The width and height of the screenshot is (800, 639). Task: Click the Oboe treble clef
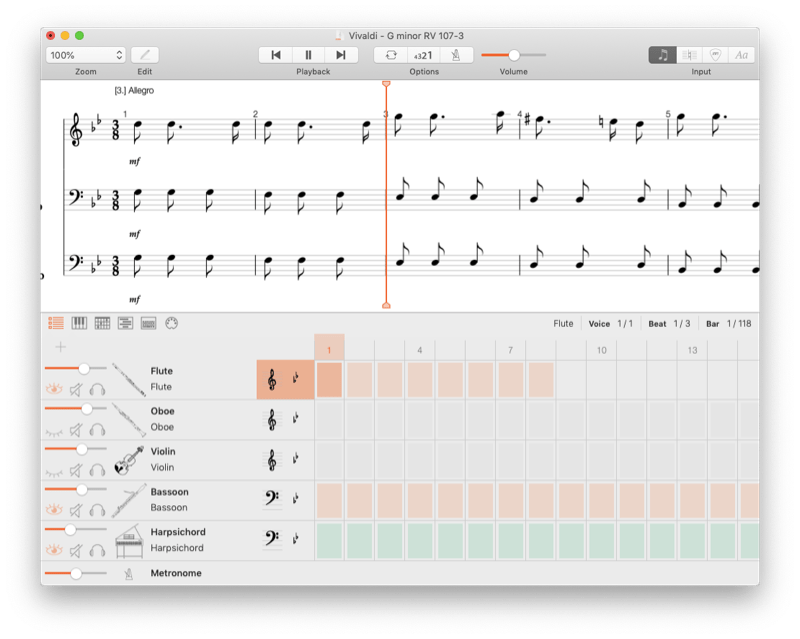pos(272,420)
